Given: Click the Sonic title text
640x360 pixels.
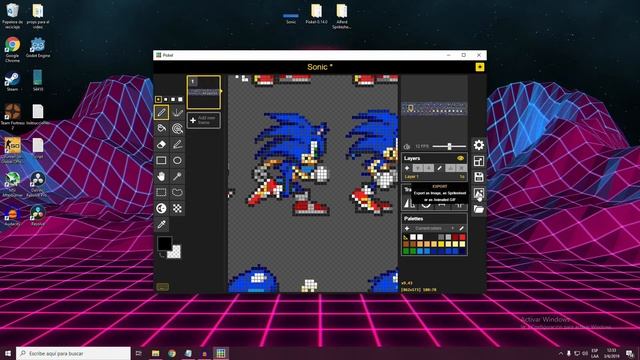Looking at the screenshot, I should 320,67.
